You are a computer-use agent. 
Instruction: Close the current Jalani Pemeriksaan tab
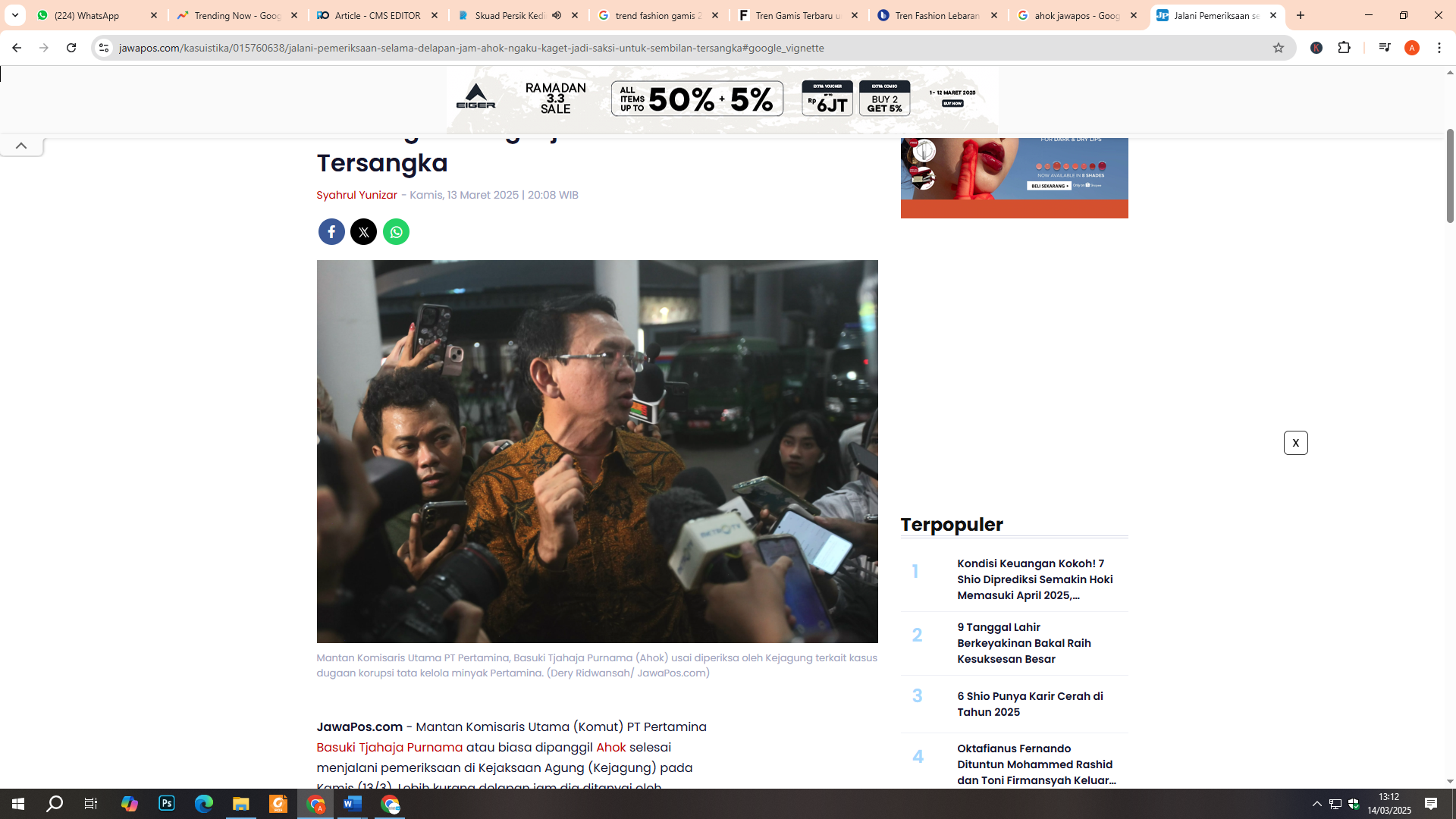[x=1273, y=15]
